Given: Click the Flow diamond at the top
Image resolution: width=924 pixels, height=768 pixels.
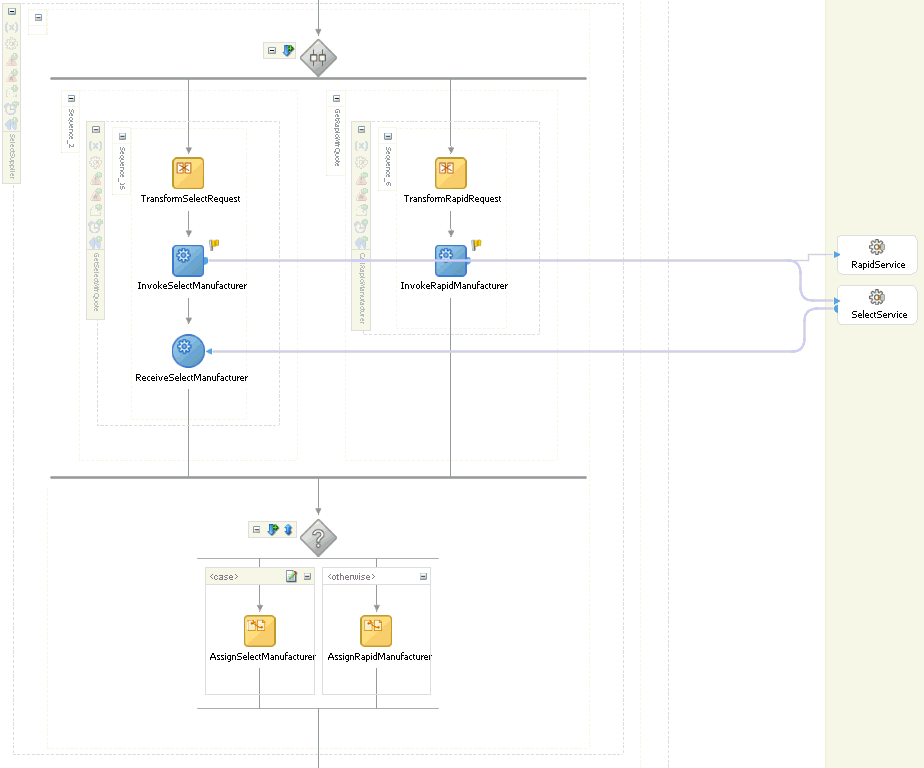Looking at the screenshot, I should 318,57.
